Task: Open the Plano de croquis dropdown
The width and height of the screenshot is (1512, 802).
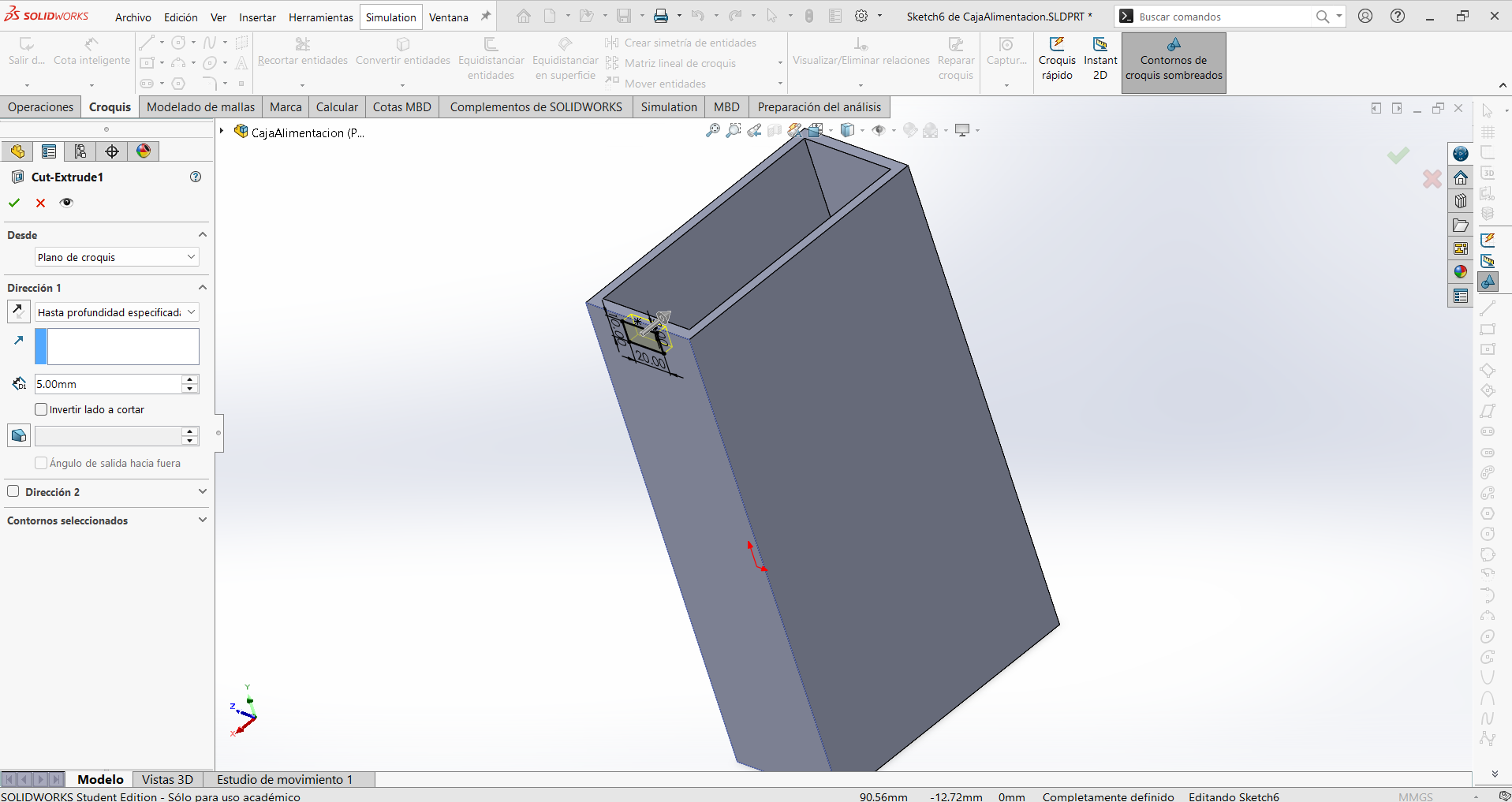Action: (x=117, y=257)
